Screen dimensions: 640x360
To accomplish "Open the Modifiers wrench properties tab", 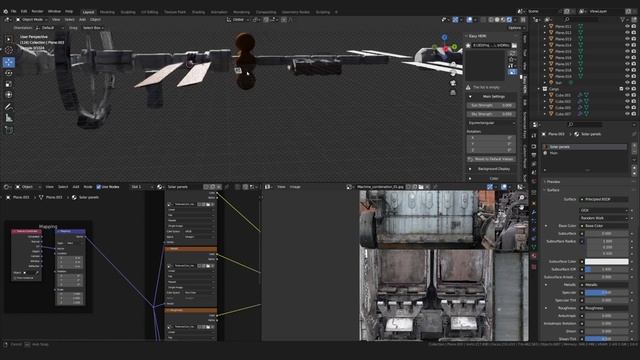I will click(534, 212).
